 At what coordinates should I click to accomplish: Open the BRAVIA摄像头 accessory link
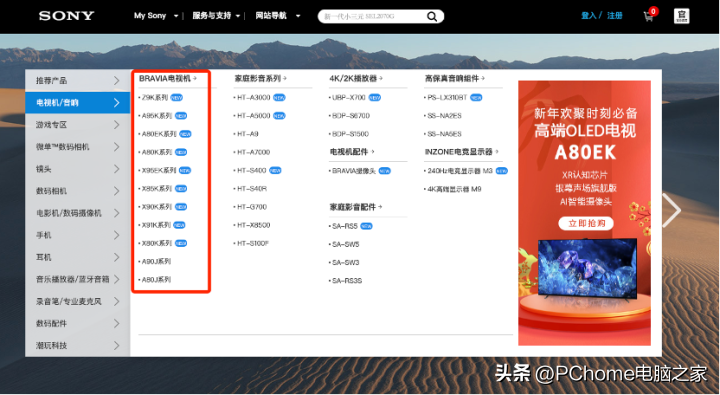pos(354,171)
